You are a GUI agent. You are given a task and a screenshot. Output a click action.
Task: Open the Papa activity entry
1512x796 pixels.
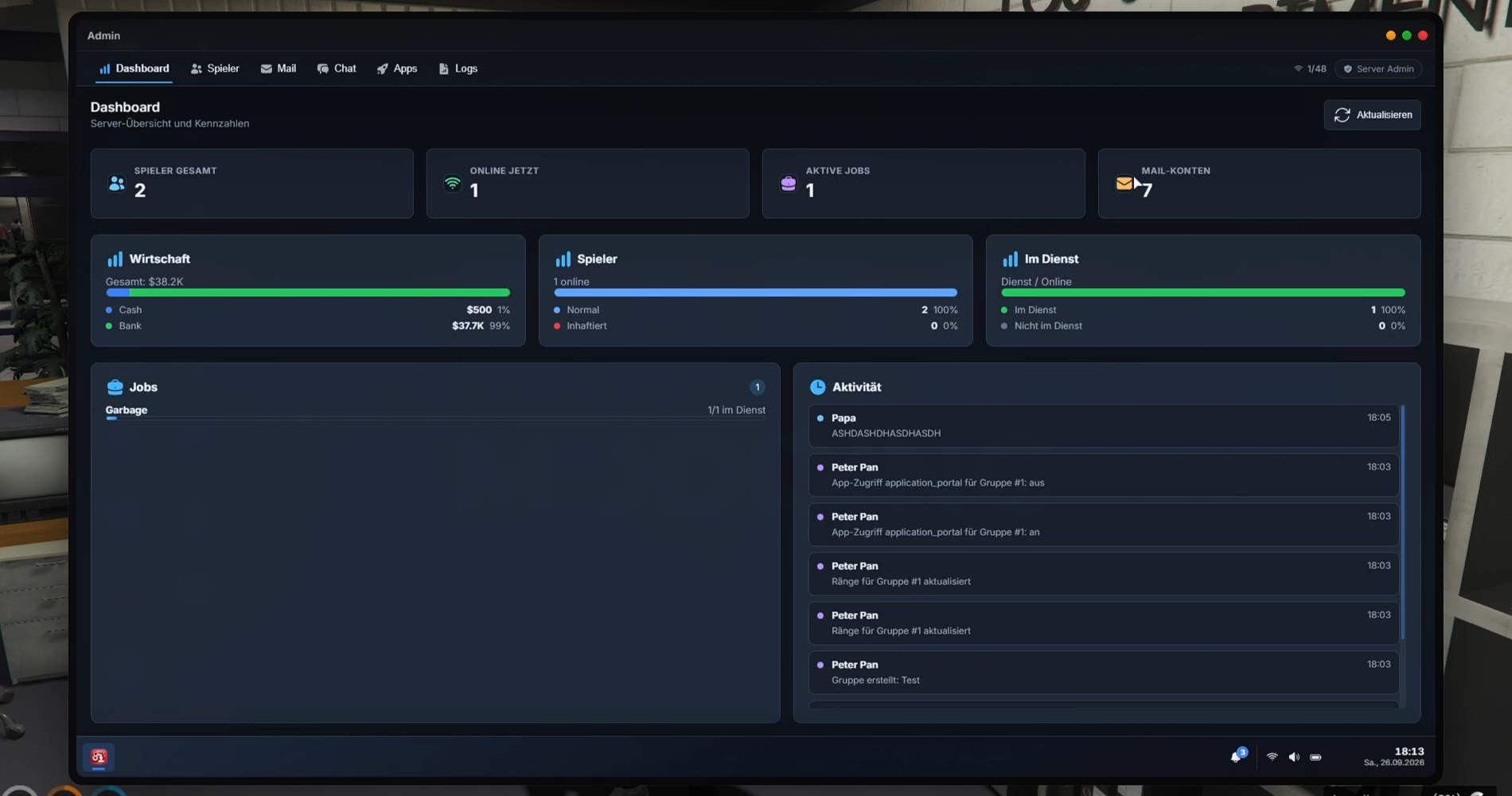coord(1104,425)
